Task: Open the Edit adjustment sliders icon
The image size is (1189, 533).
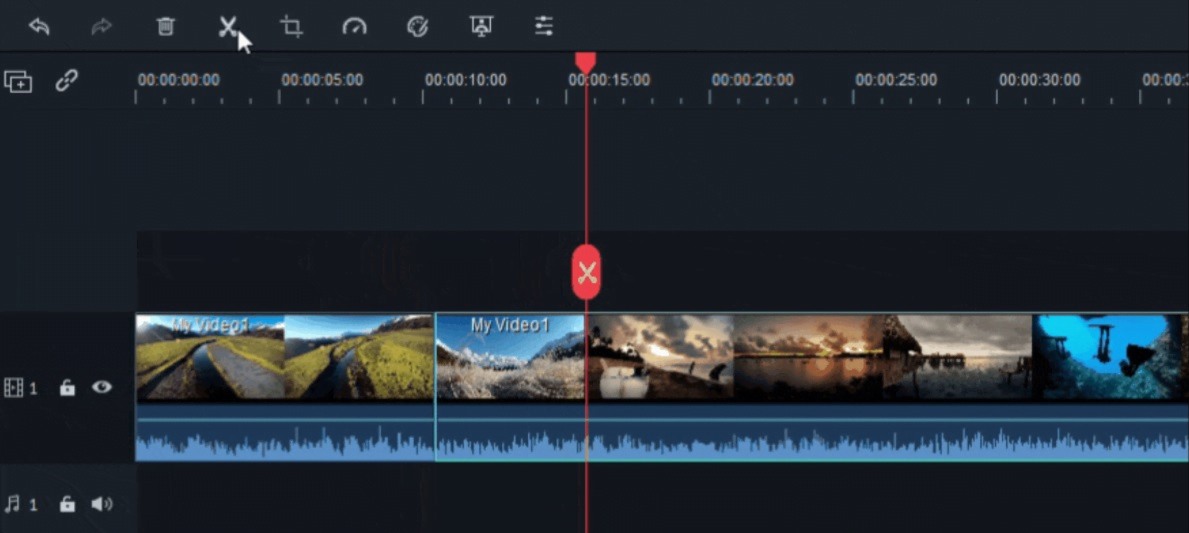Action: point(544,27)
